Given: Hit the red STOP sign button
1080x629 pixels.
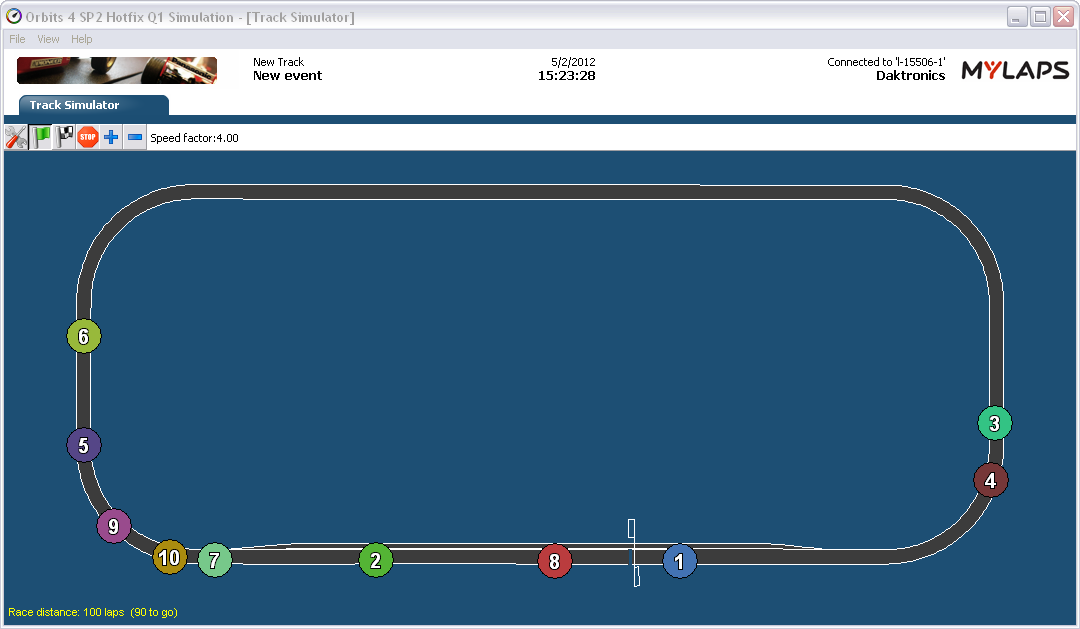Looking at the screenshot, I should coord(88,138).
